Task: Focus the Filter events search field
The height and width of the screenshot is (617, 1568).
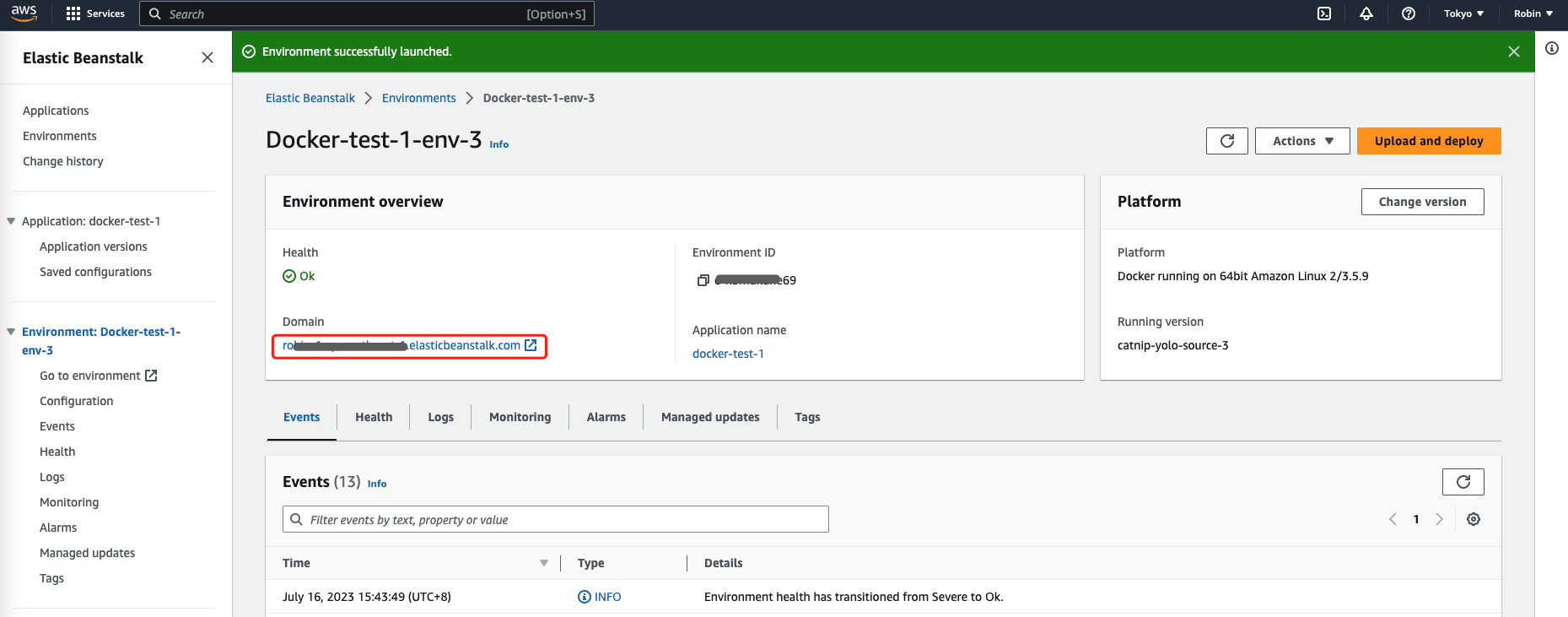Action: (557, 519)
